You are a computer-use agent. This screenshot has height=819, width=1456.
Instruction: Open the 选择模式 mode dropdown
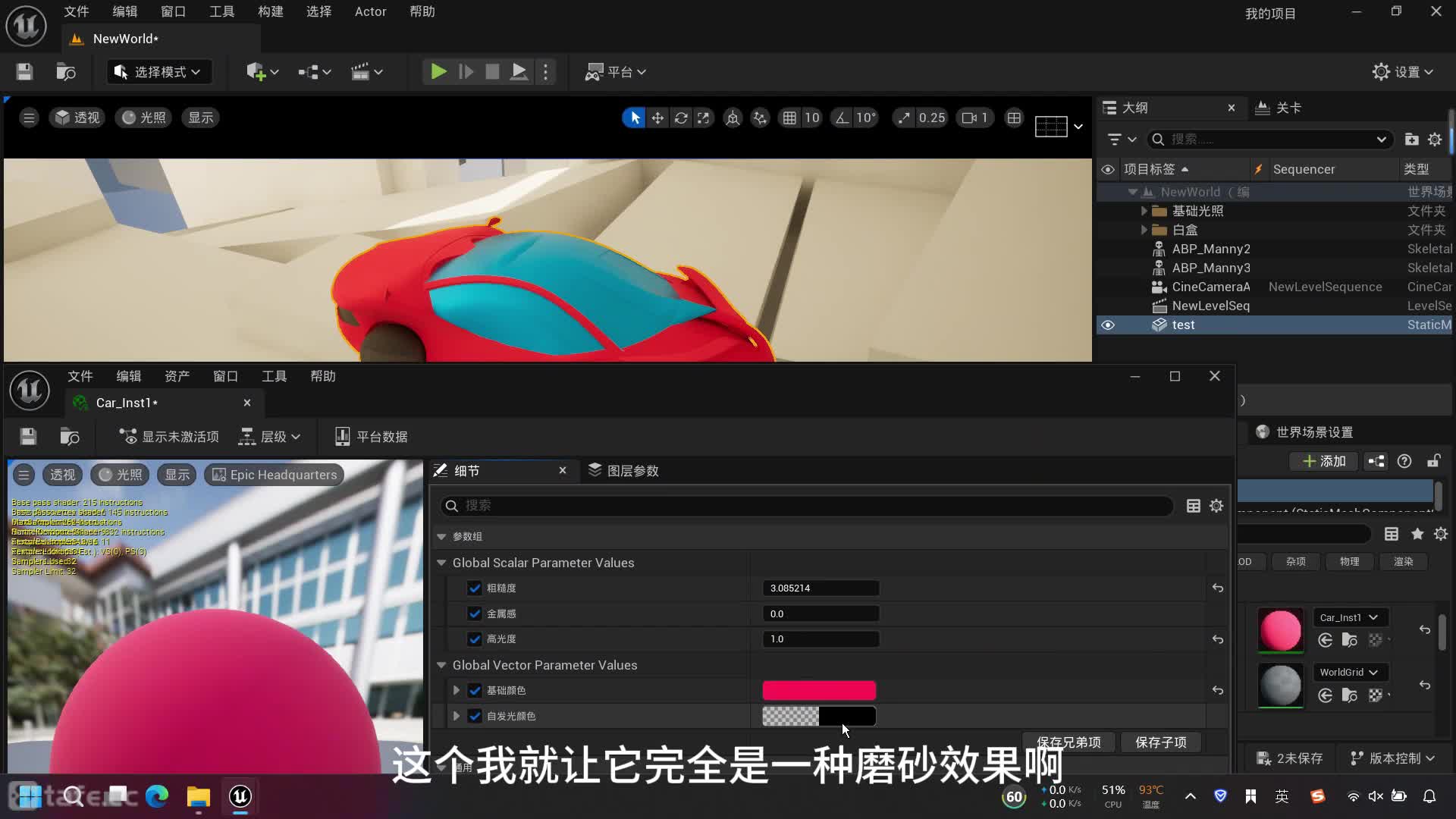click(x=158, y=72)
